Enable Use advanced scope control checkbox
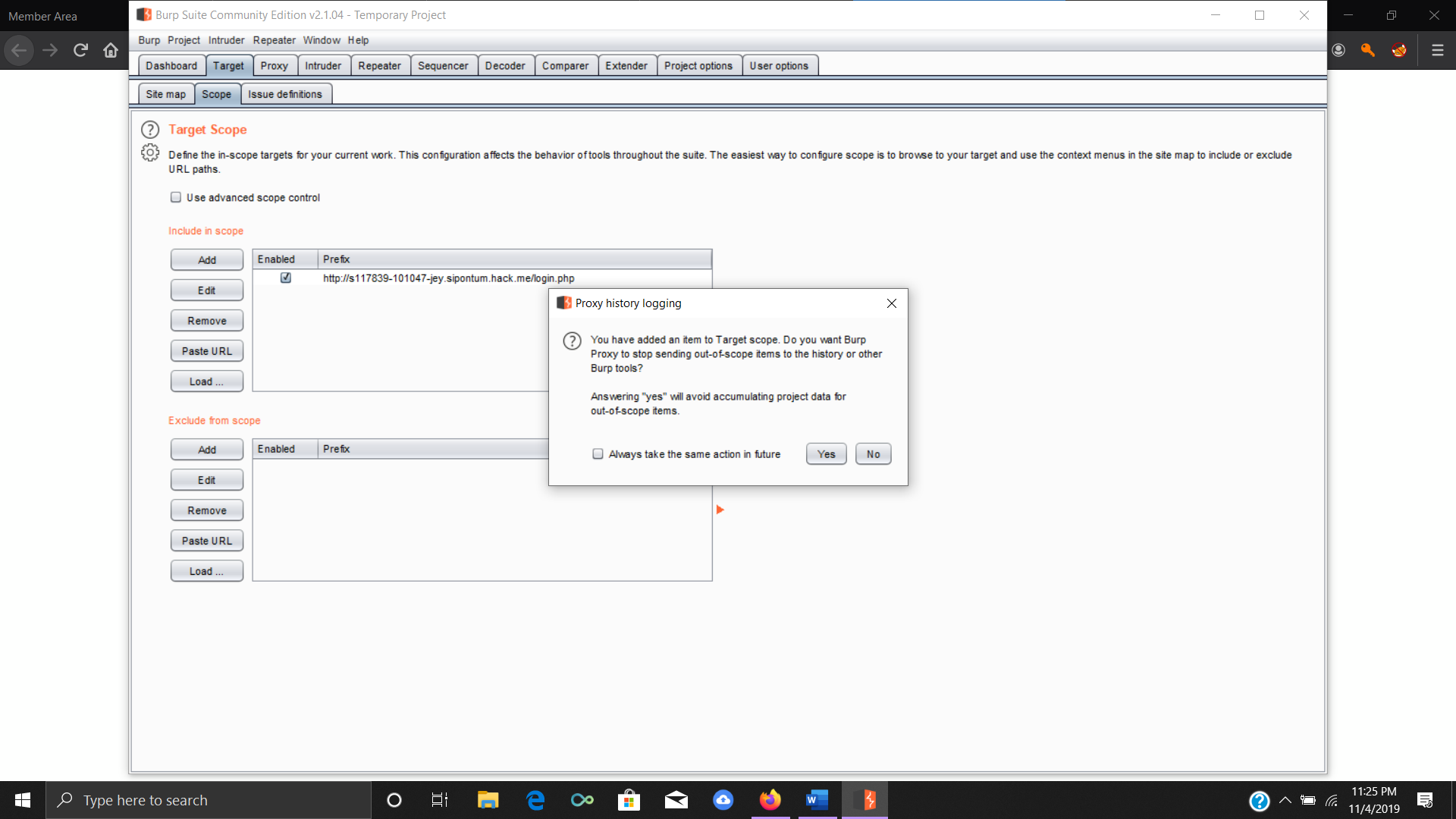The width and height of the screenshot is (1456, 819). [176, 197]
